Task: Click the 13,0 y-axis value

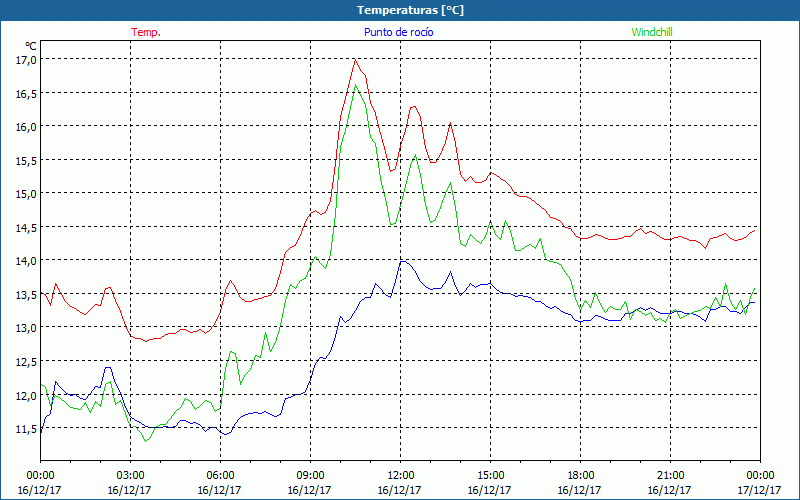Action: pyautogui.click(x=27, y=328)
